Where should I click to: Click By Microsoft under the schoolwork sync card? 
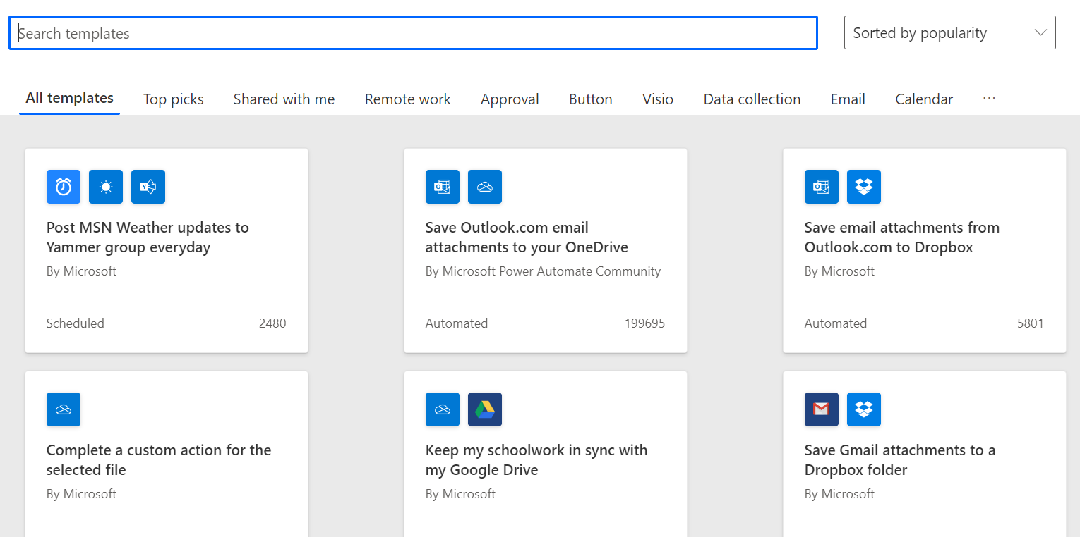[461, 494]
